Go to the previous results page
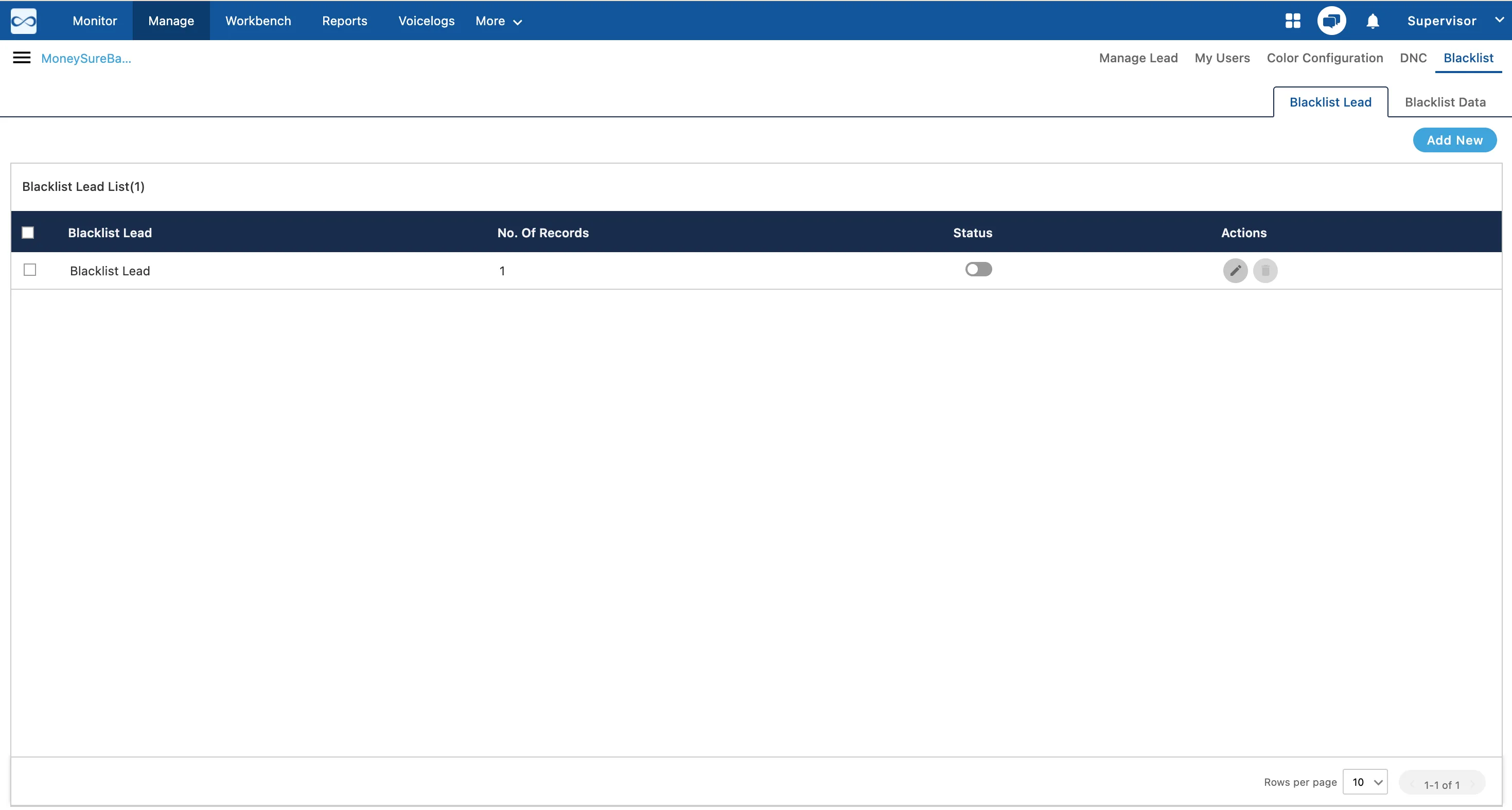 point(1412,784)
